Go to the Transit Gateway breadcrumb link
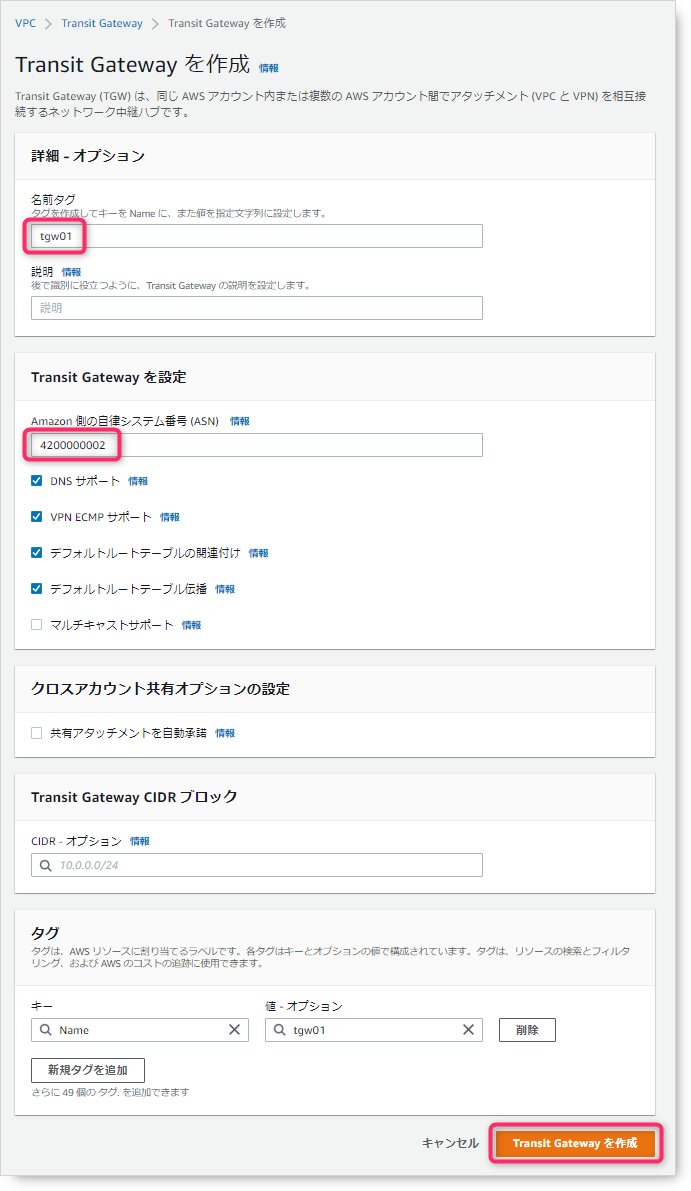The image size is (691, 1191). [x=102, y=24]
